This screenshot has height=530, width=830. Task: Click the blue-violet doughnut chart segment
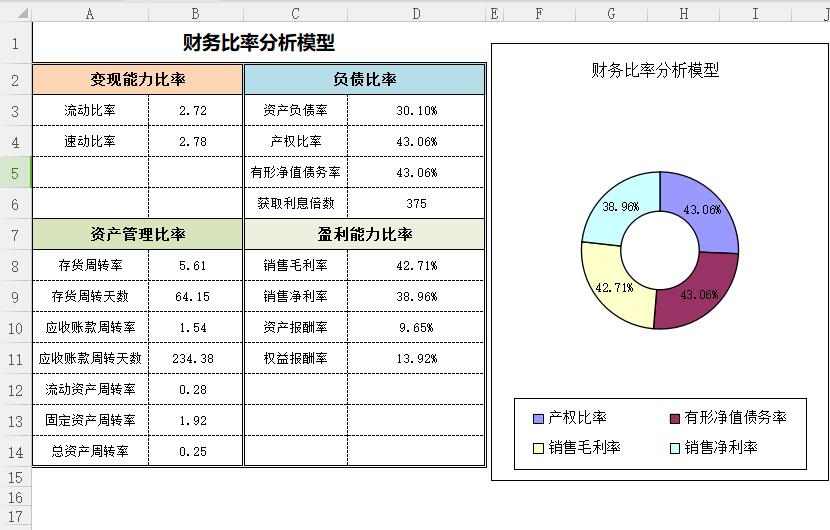coord(699,209)
